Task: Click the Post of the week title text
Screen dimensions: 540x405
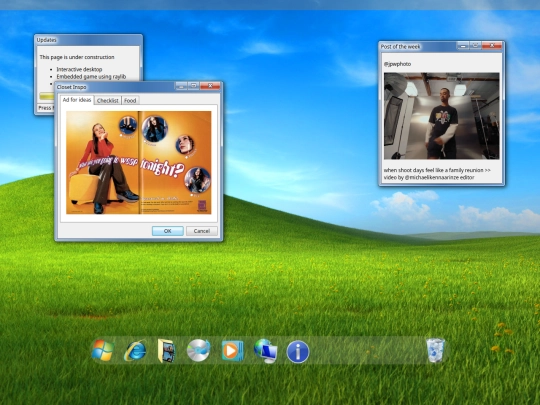Action: pos(401,47)
